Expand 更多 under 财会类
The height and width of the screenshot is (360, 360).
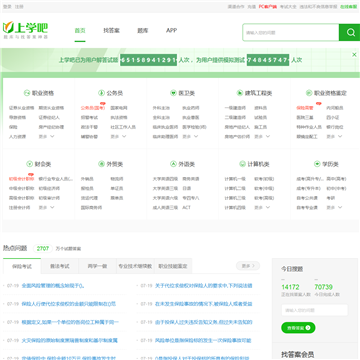46,207
